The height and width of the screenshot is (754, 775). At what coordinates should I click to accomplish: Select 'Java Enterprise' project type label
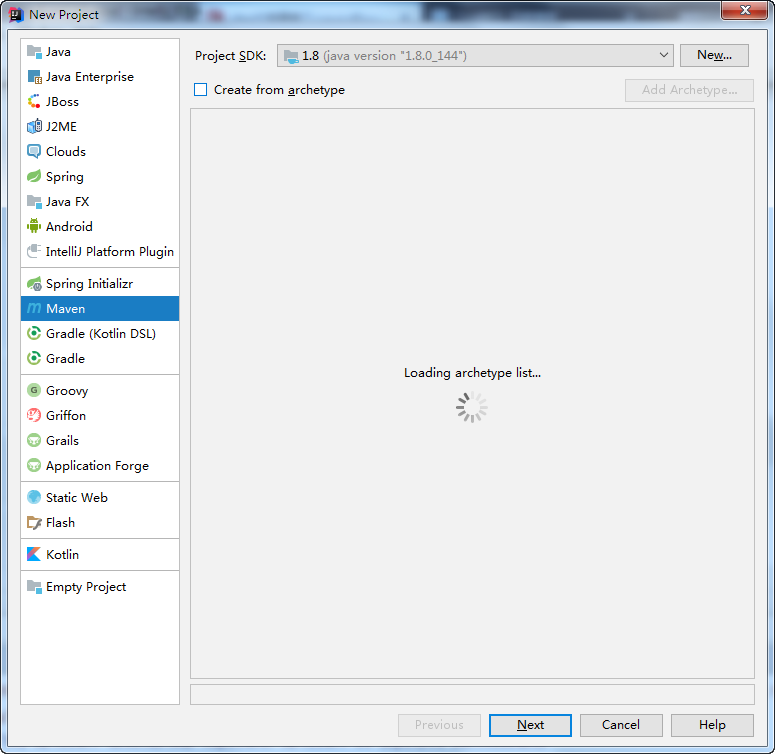click(90, 77)
